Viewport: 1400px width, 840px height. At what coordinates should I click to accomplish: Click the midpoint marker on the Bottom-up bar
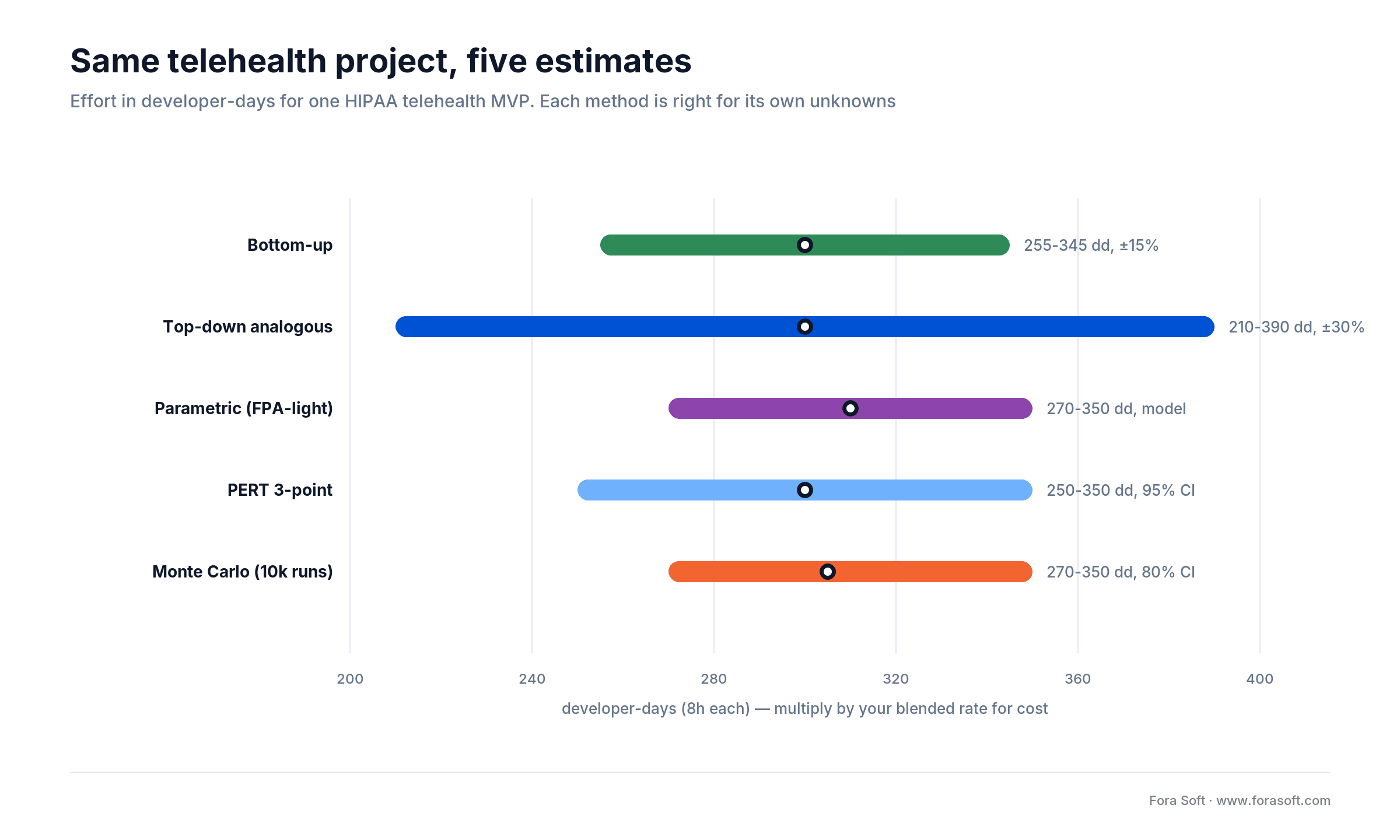[805, 245]
